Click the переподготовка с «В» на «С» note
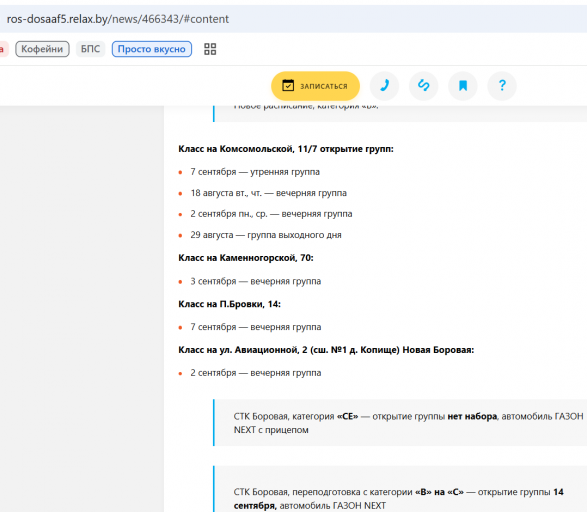 (400, 489)
